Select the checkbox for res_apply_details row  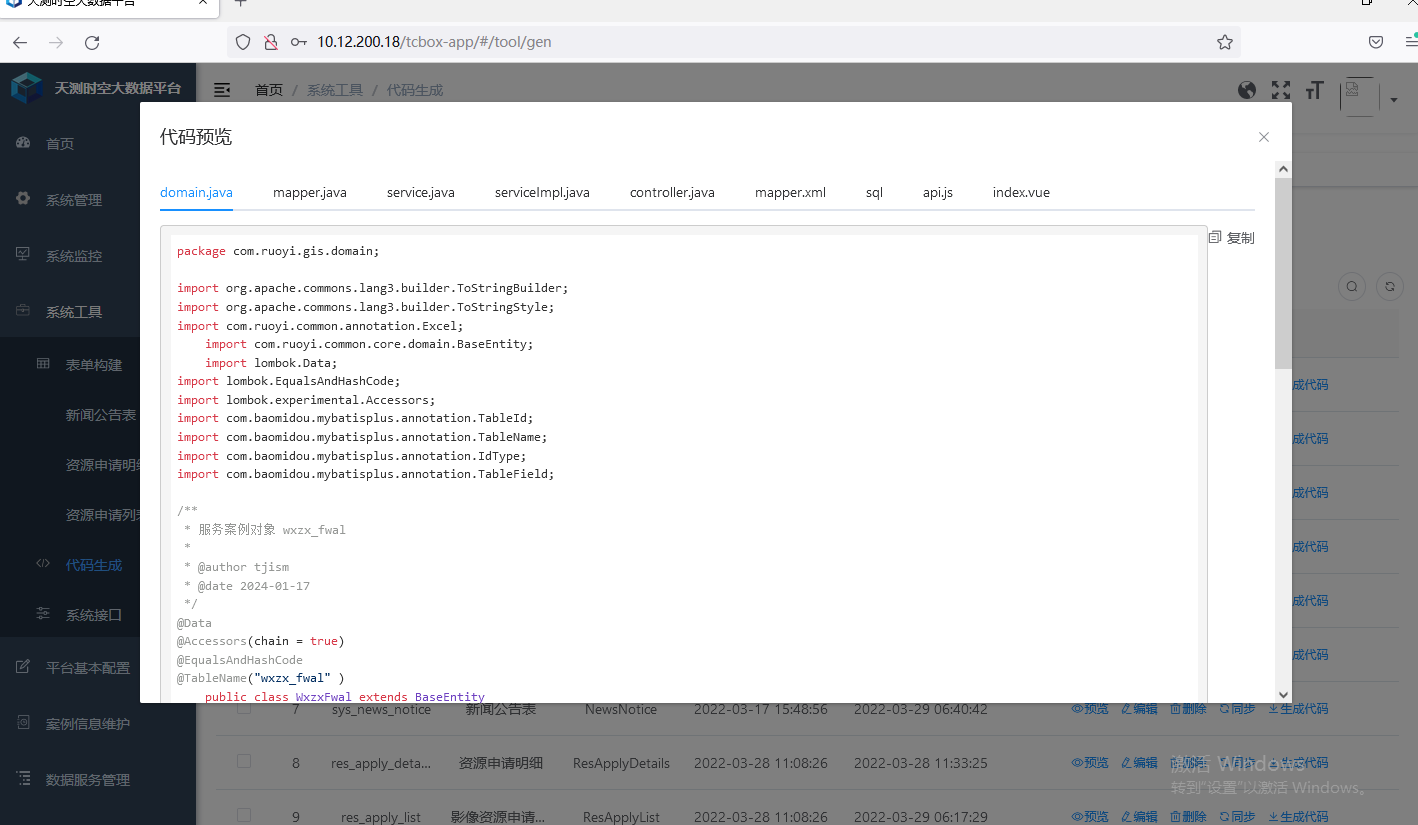pyautogui.click(x=244, y=762)
